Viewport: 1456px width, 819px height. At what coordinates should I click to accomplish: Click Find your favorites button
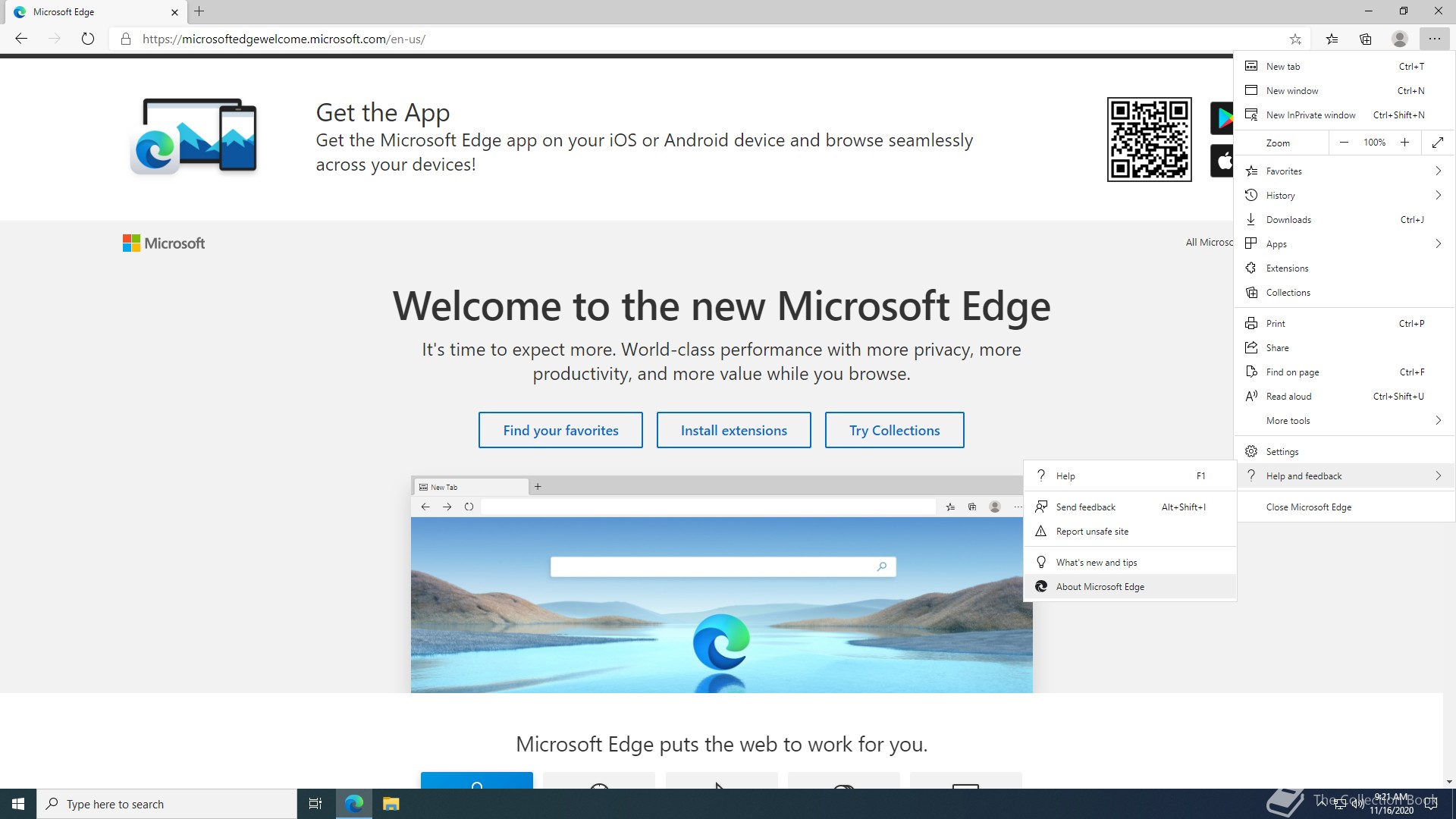coord(560,430)
